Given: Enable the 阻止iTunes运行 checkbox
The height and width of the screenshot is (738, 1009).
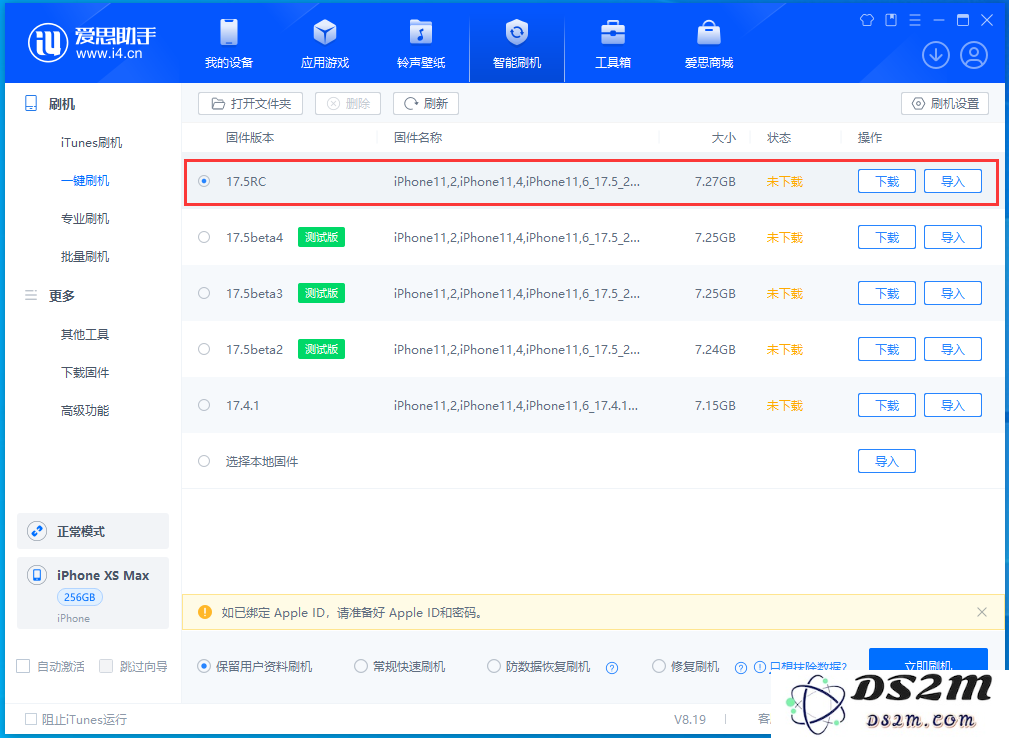Looking at the screenshot, I should 30,719.
